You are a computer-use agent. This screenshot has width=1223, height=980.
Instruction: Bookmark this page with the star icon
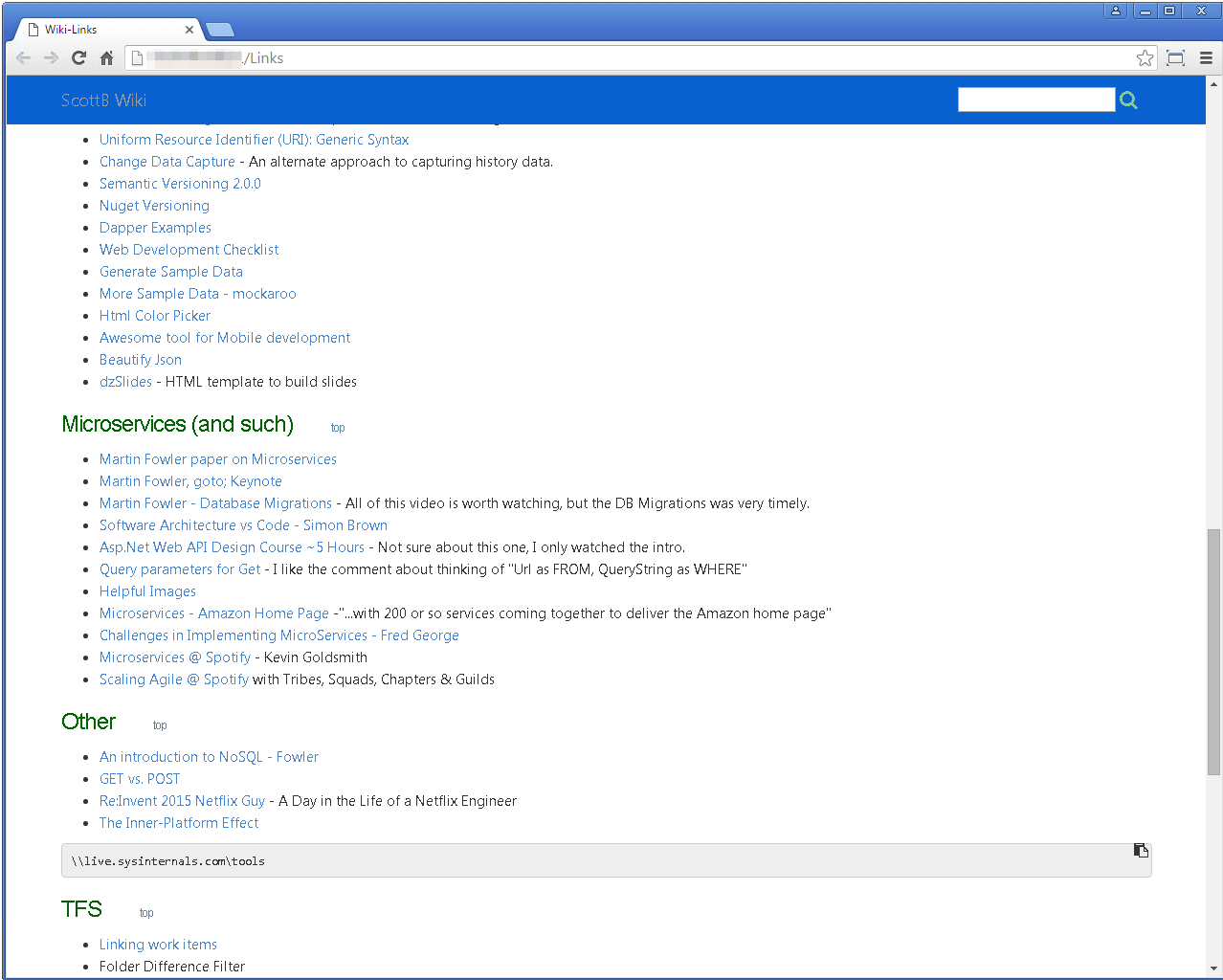1145,58
